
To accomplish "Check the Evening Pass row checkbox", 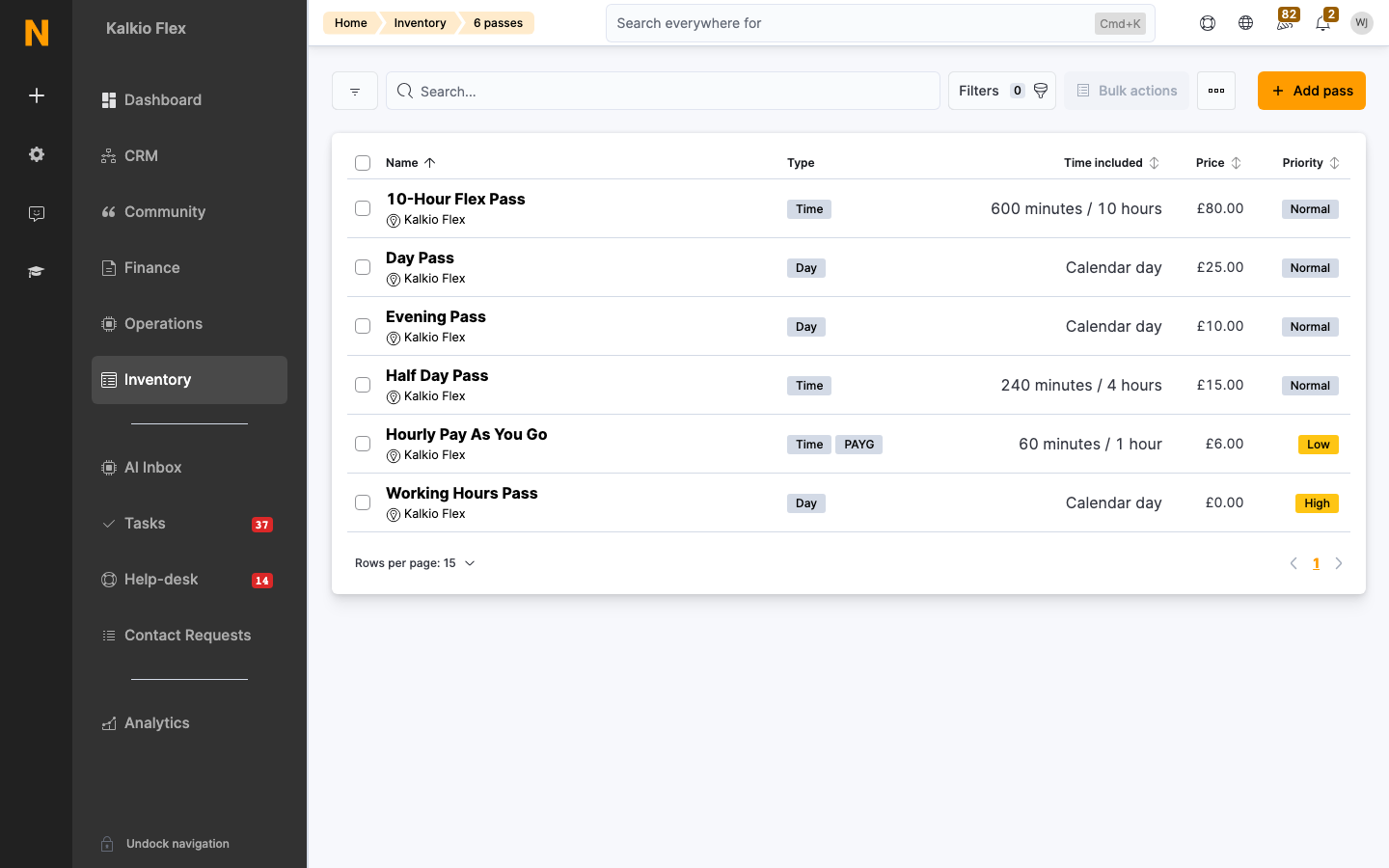I will (363, 326).
